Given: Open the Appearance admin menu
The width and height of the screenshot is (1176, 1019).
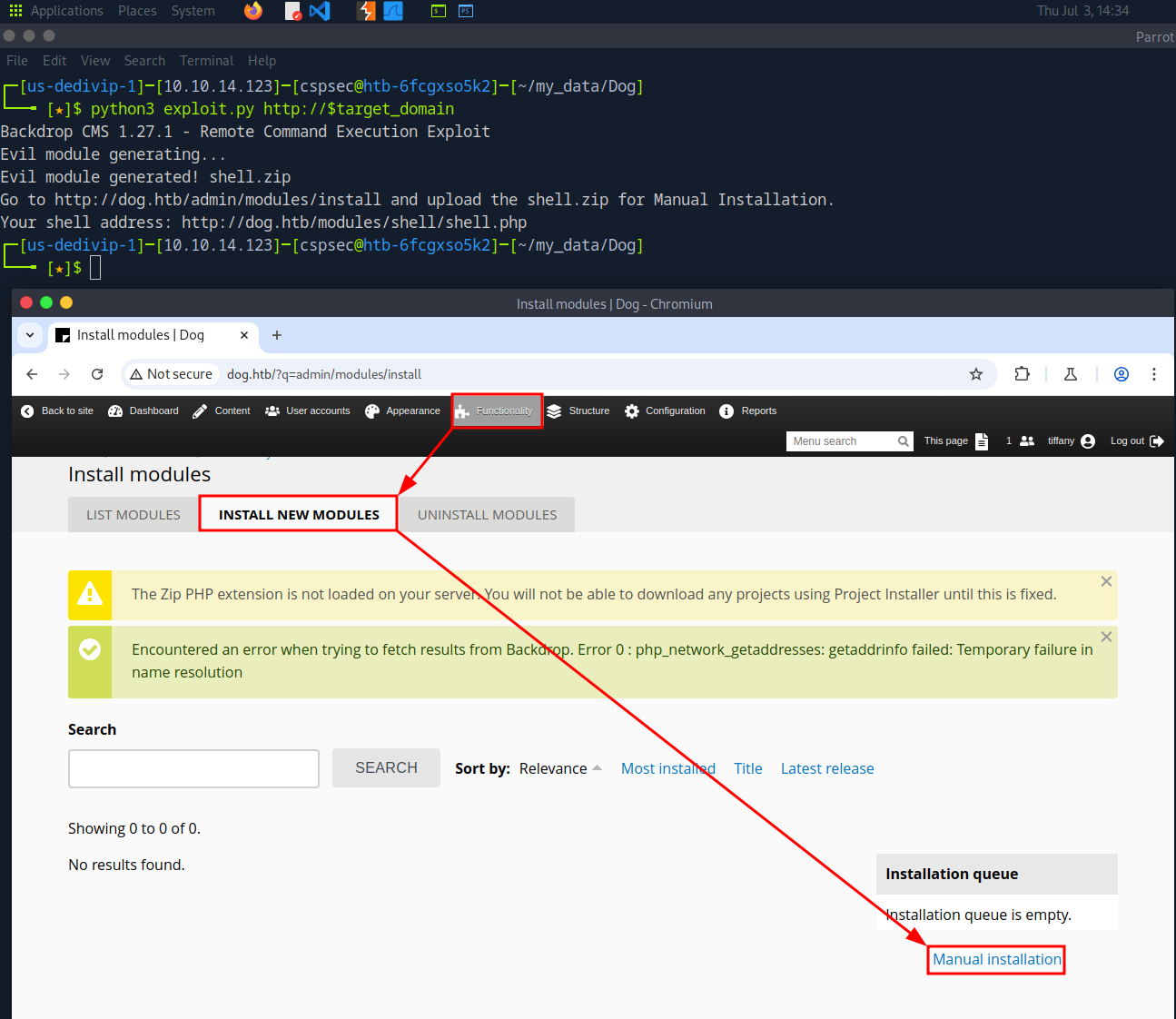Looking at the screenshot, I should click(402, 411).
